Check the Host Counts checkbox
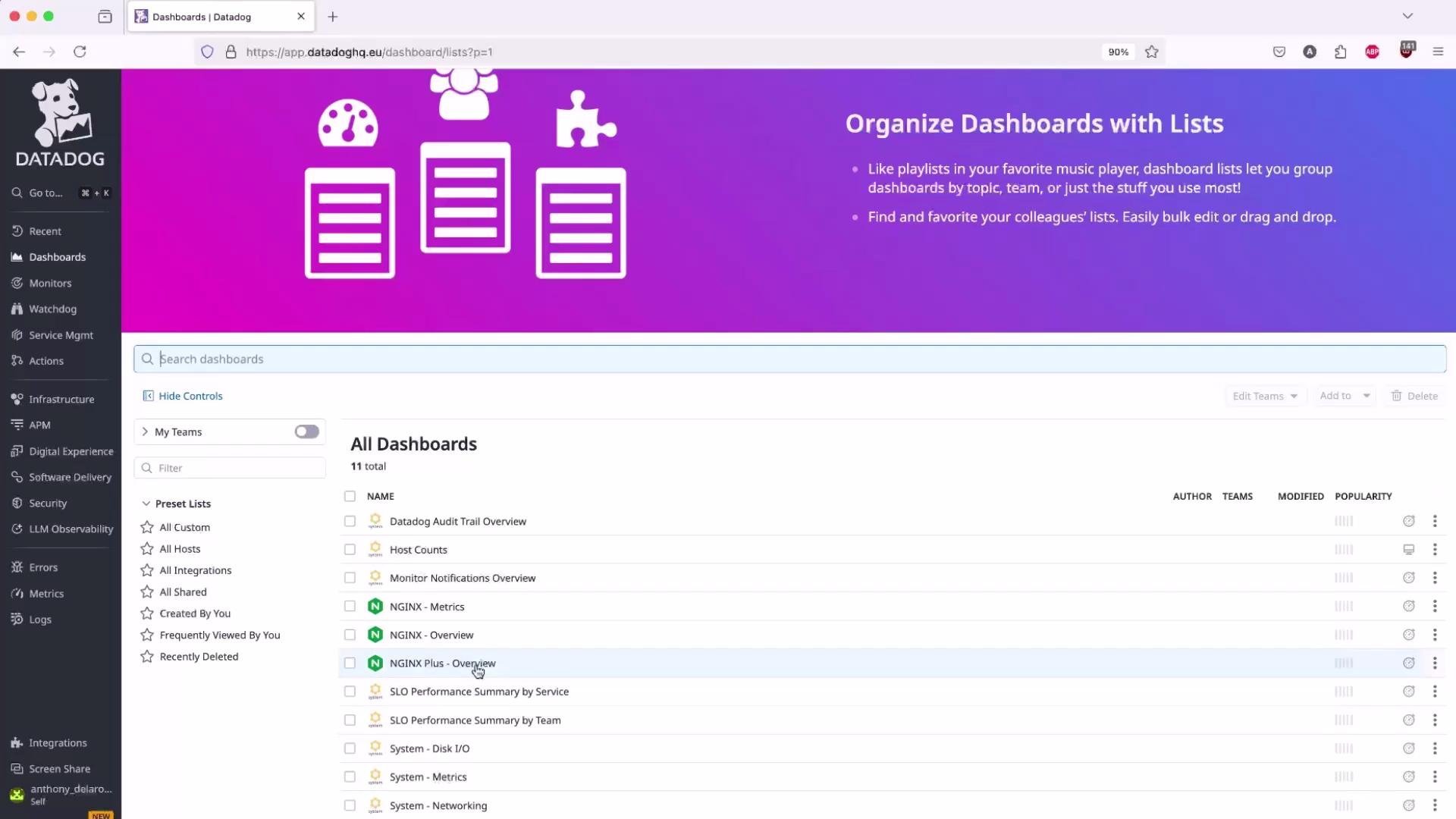The width and height of the screenshot is (1456, 819). pos(350,549)
